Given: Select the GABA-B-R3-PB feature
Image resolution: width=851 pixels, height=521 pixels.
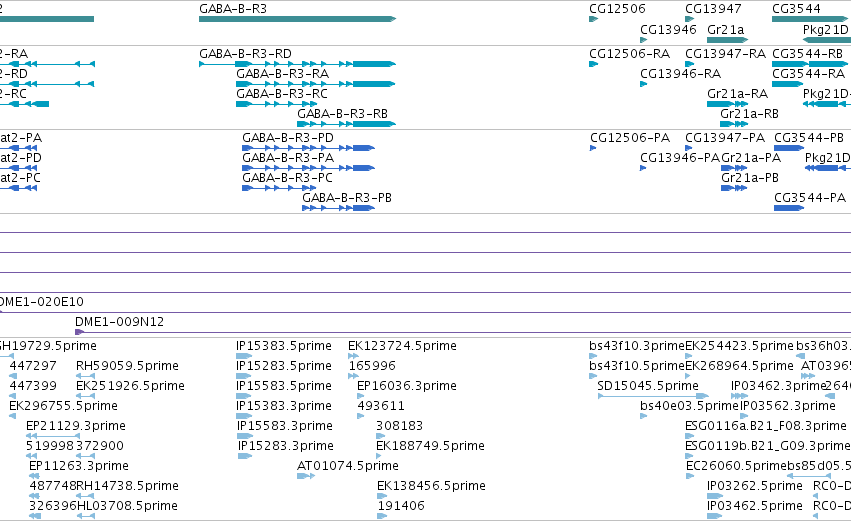Looking at the screenshot, I should coord(347,198).
